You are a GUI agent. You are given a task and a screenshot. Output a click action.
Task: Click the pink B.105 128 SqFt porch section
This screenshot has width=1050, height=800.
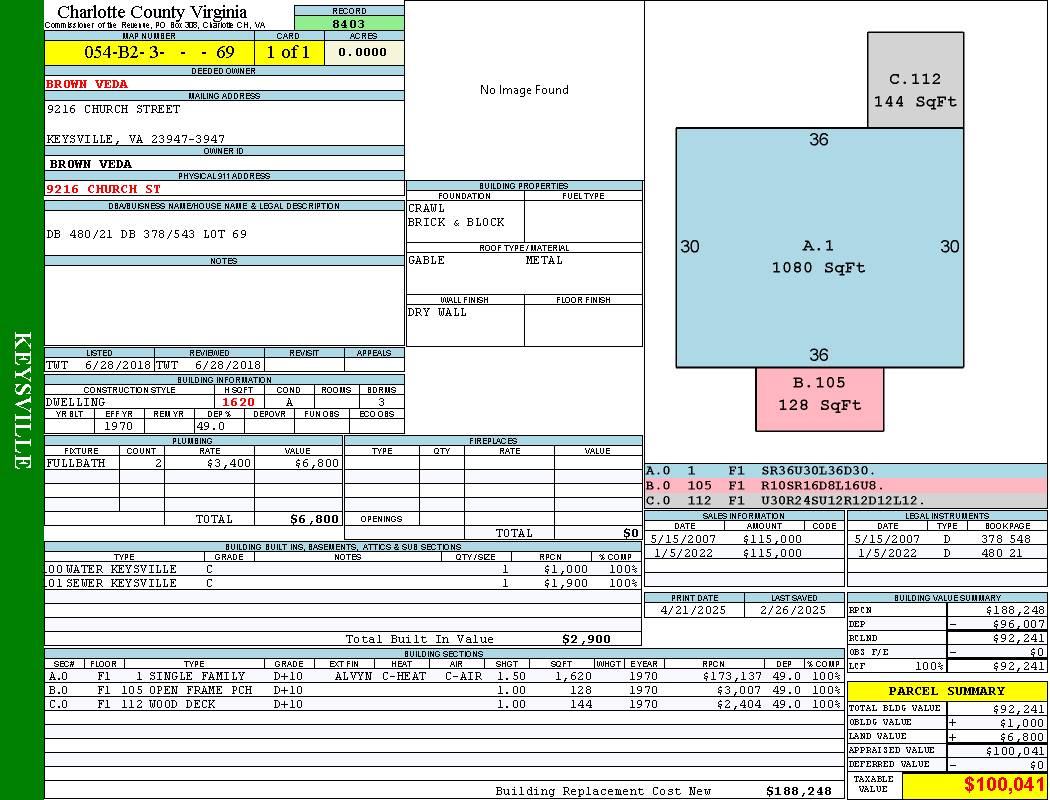tap(819, 399)
